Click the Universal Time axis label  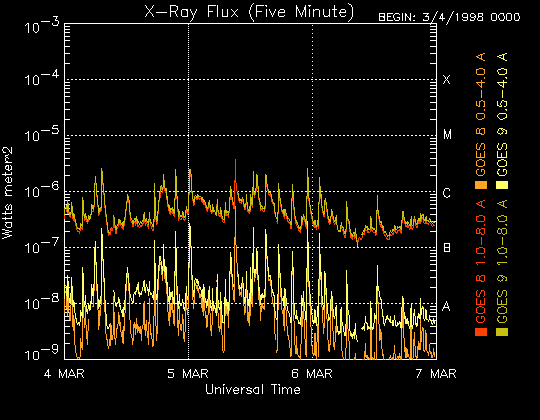click(253, 390)
